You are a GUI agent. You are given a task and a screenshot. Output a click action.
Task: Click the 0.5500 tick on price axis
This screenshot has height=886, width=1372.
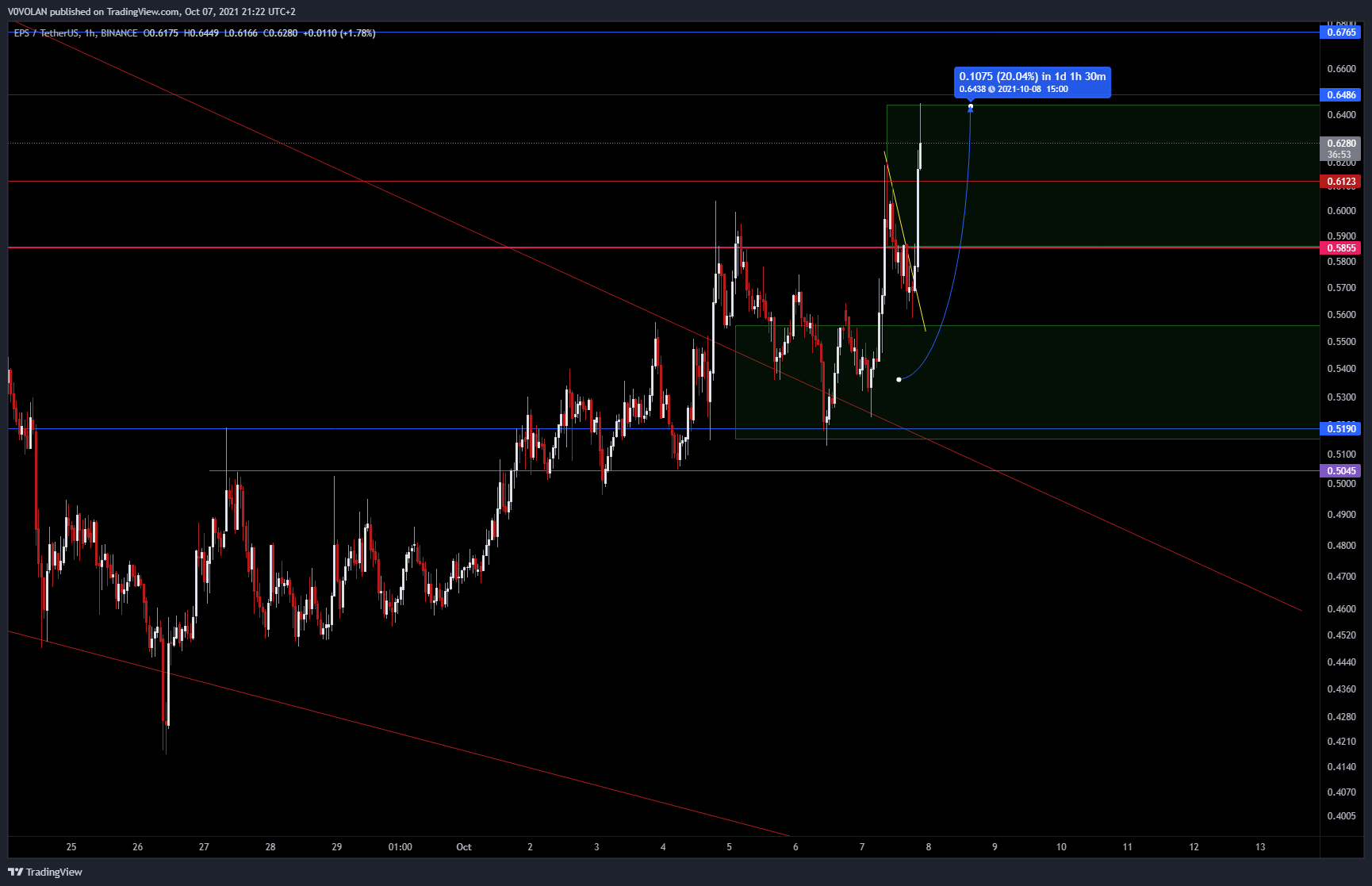tap(1341, 342)
